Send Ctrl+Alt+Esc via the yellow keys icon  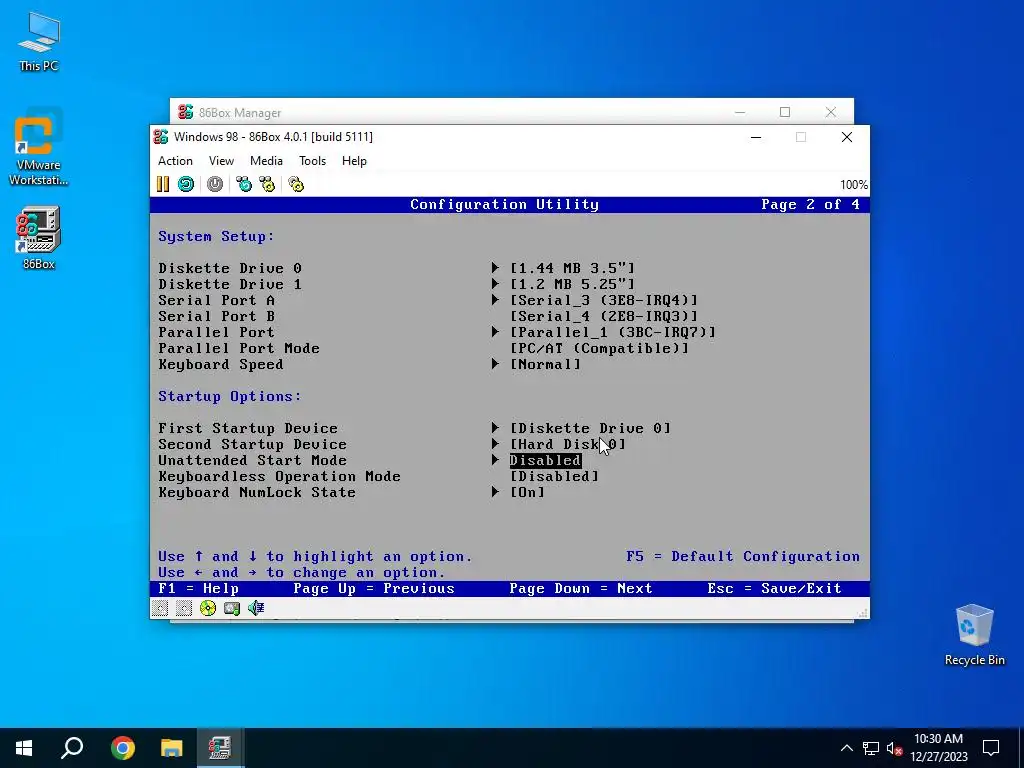267,184
